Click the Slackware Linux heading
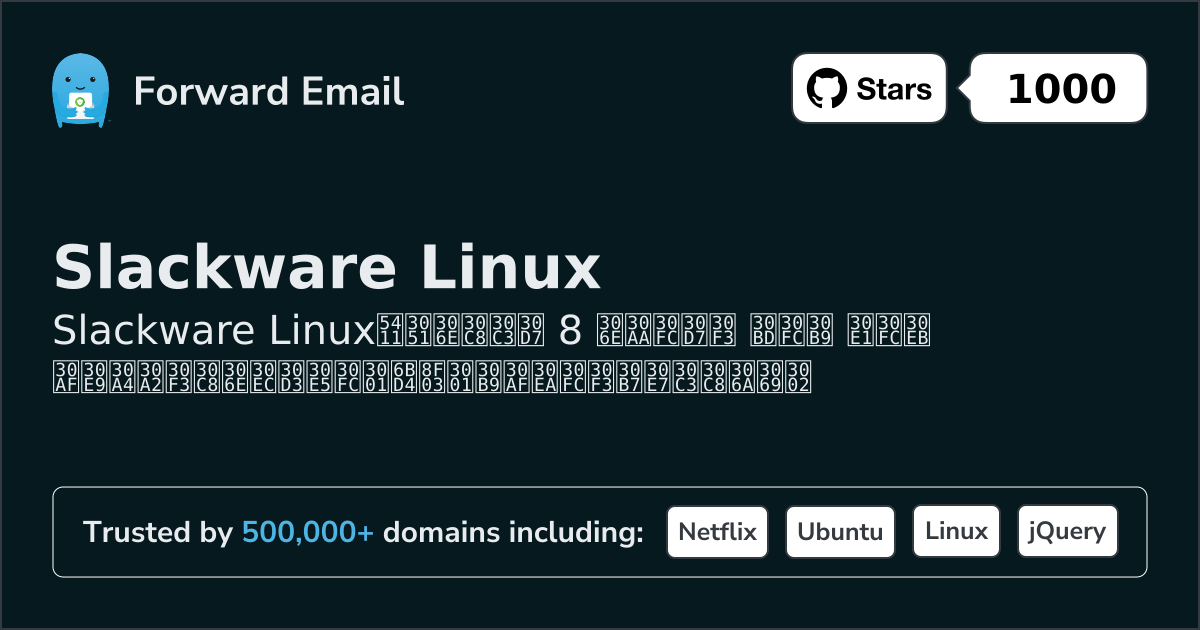The height and width of the screenshot is (630, 1200). point(328,266)
